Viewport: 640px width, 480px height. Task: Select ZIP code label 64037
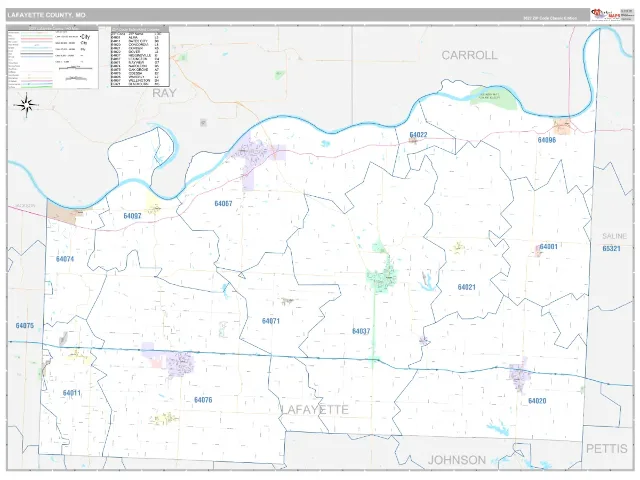[x=361, y=331]
